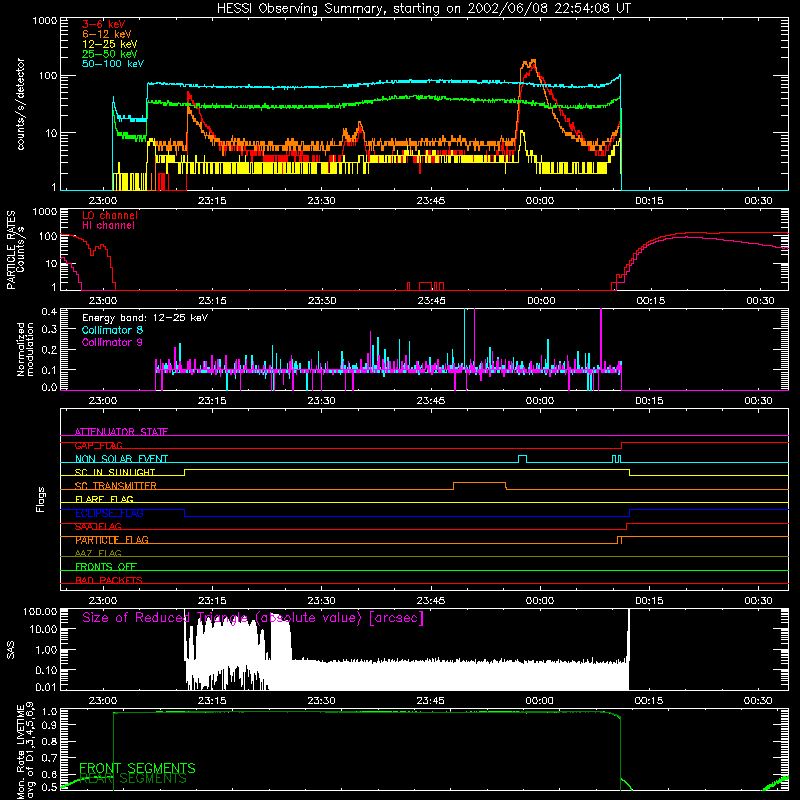Image resolution: width=800 pixels, height=800 pixels.
Task: Select the 6-12 keV legend entry
Action: coord(107,34)
